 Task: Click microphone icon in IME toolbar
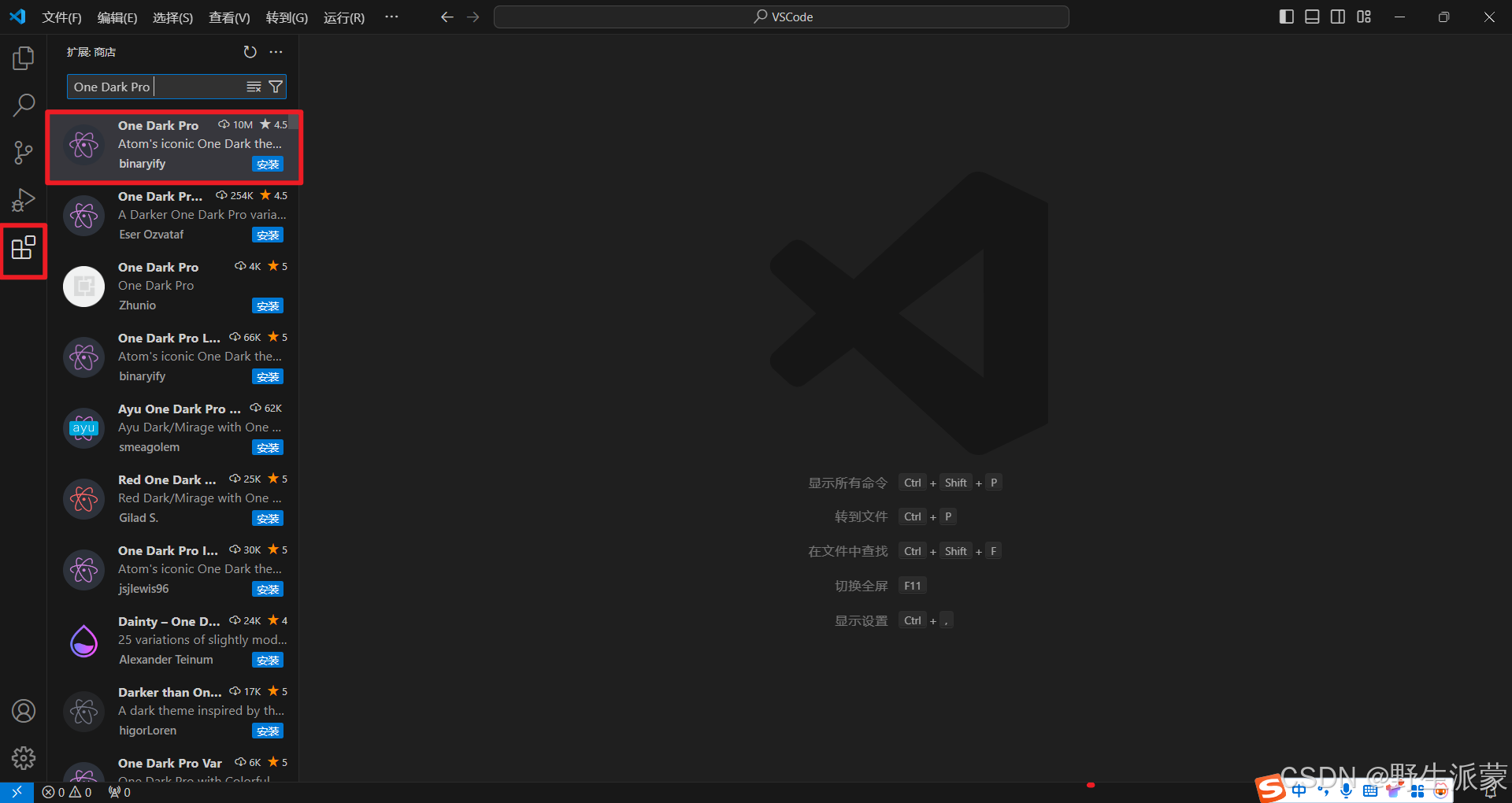pyautogui.click(x=1347, y=790)
